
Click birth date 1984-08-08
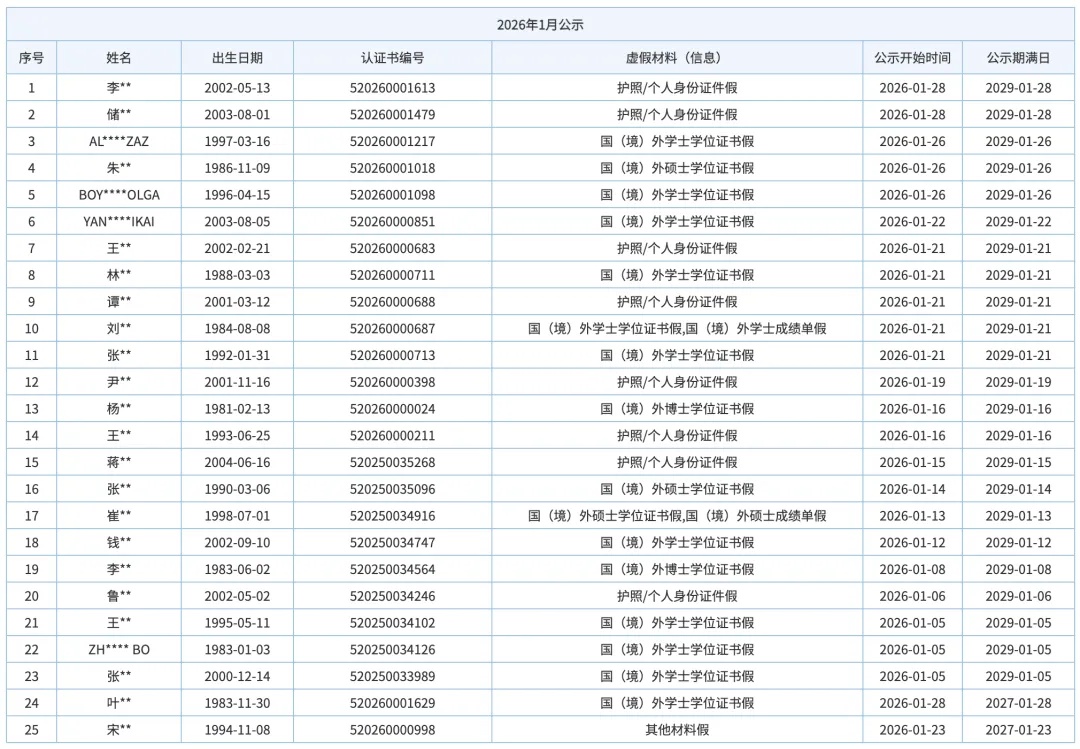coord(237,329)
